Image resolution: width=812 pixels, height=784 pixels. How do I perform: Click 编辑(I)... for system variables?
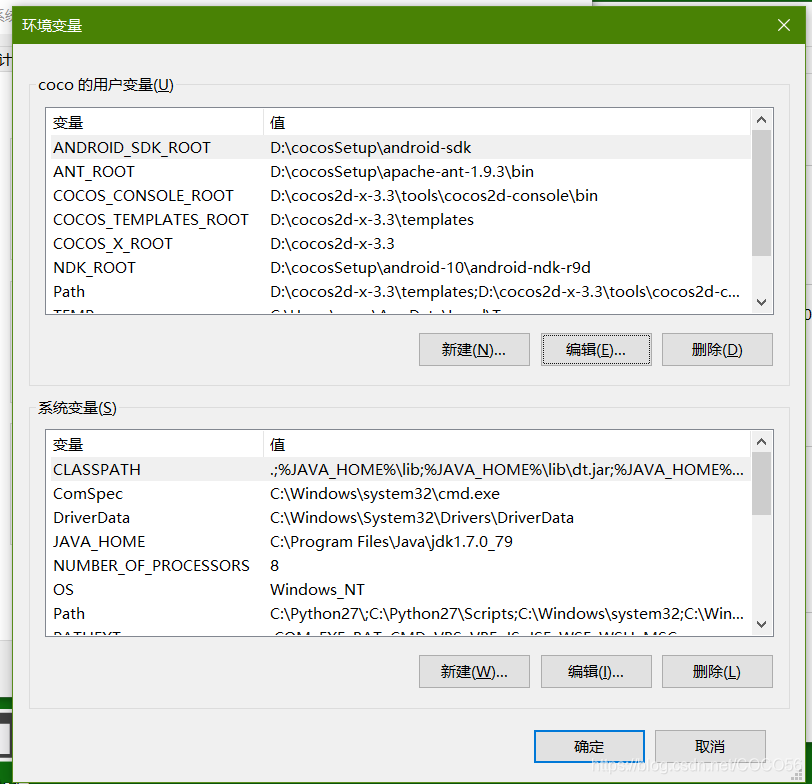(x=596, y=672)
